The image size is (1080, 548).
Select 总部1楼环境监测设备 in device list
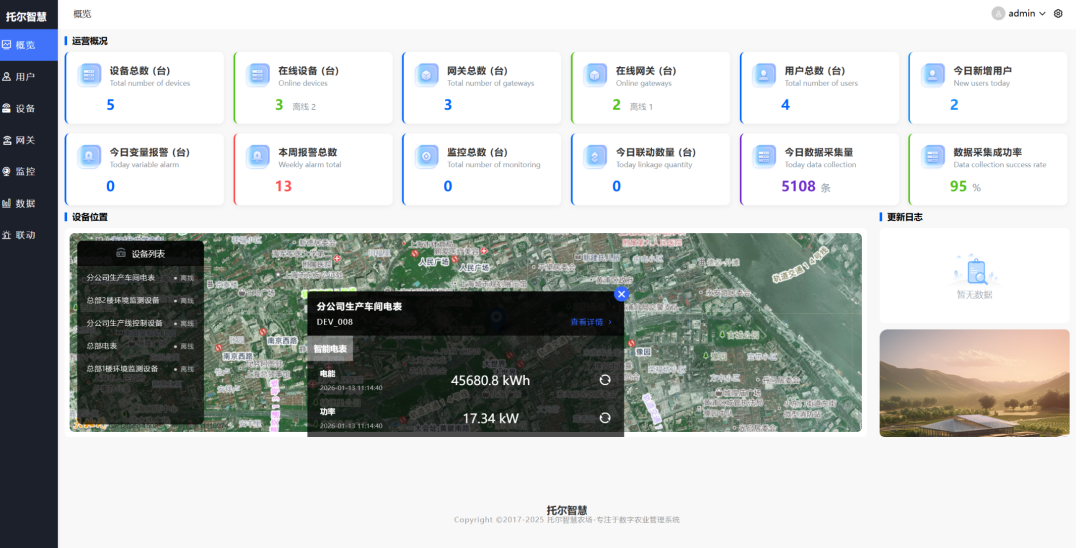(141, 368)
